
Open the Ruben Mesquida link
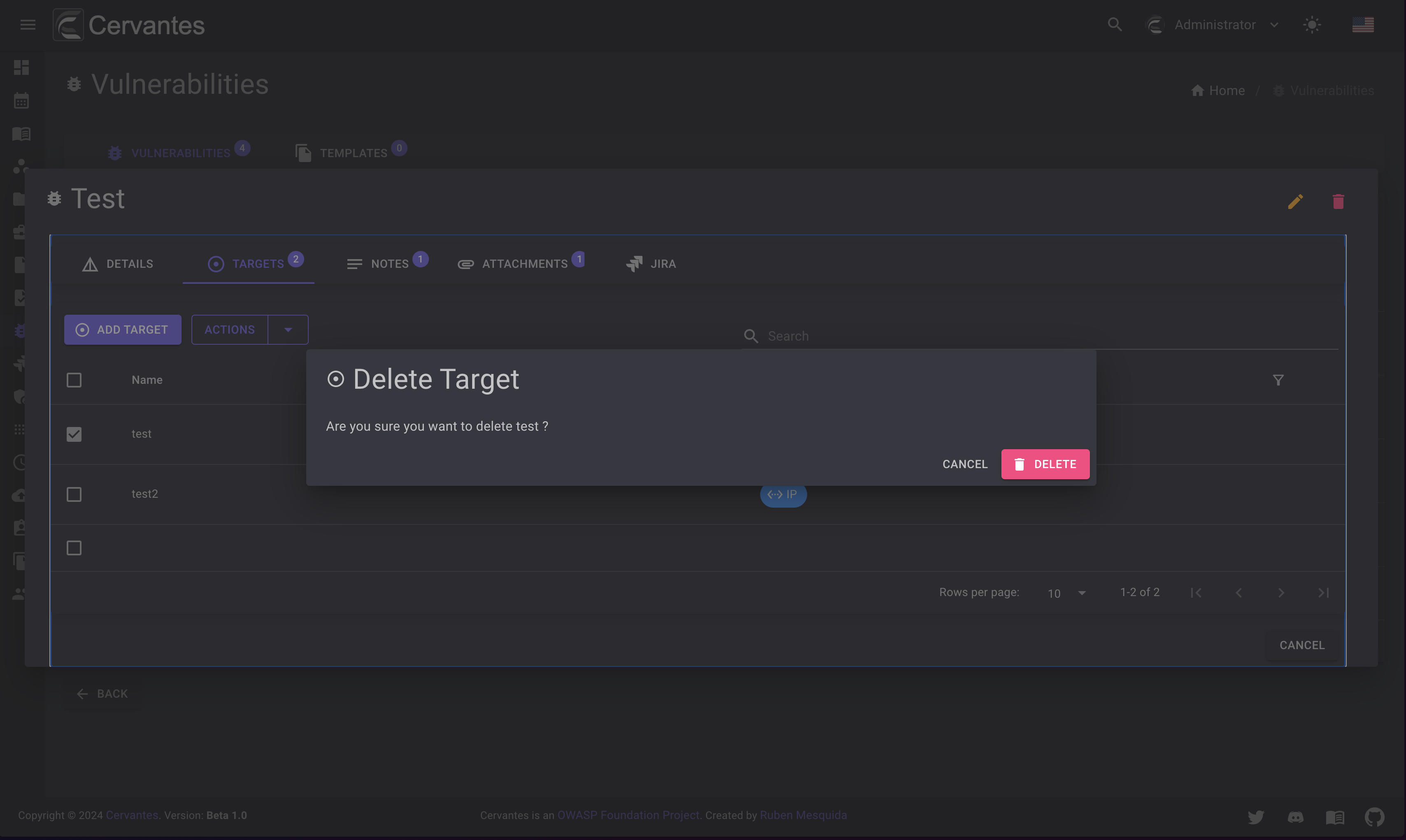pos(803,815)
